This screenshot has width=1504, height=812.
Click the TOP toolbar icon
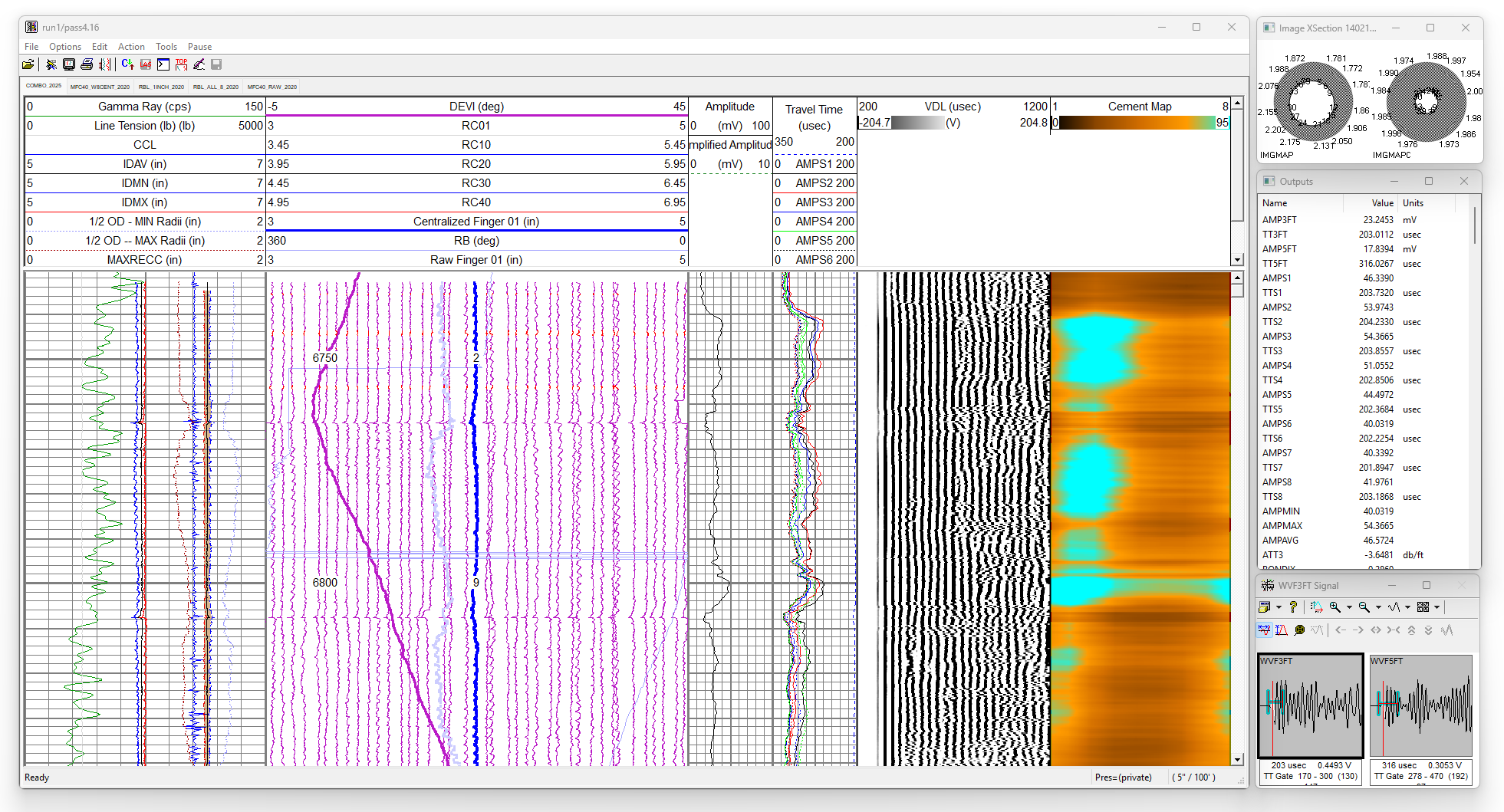[x=181, y=65]
